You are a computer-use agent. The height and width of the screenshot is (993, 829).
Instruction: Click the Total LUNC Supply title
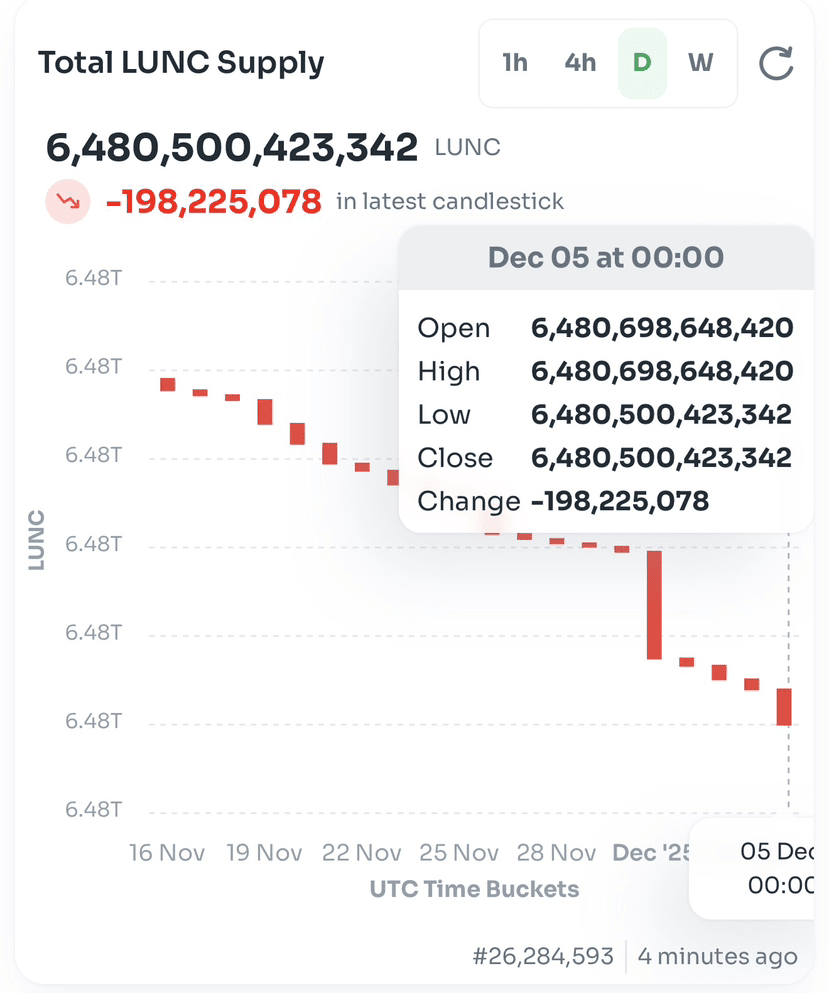[181, 63]
